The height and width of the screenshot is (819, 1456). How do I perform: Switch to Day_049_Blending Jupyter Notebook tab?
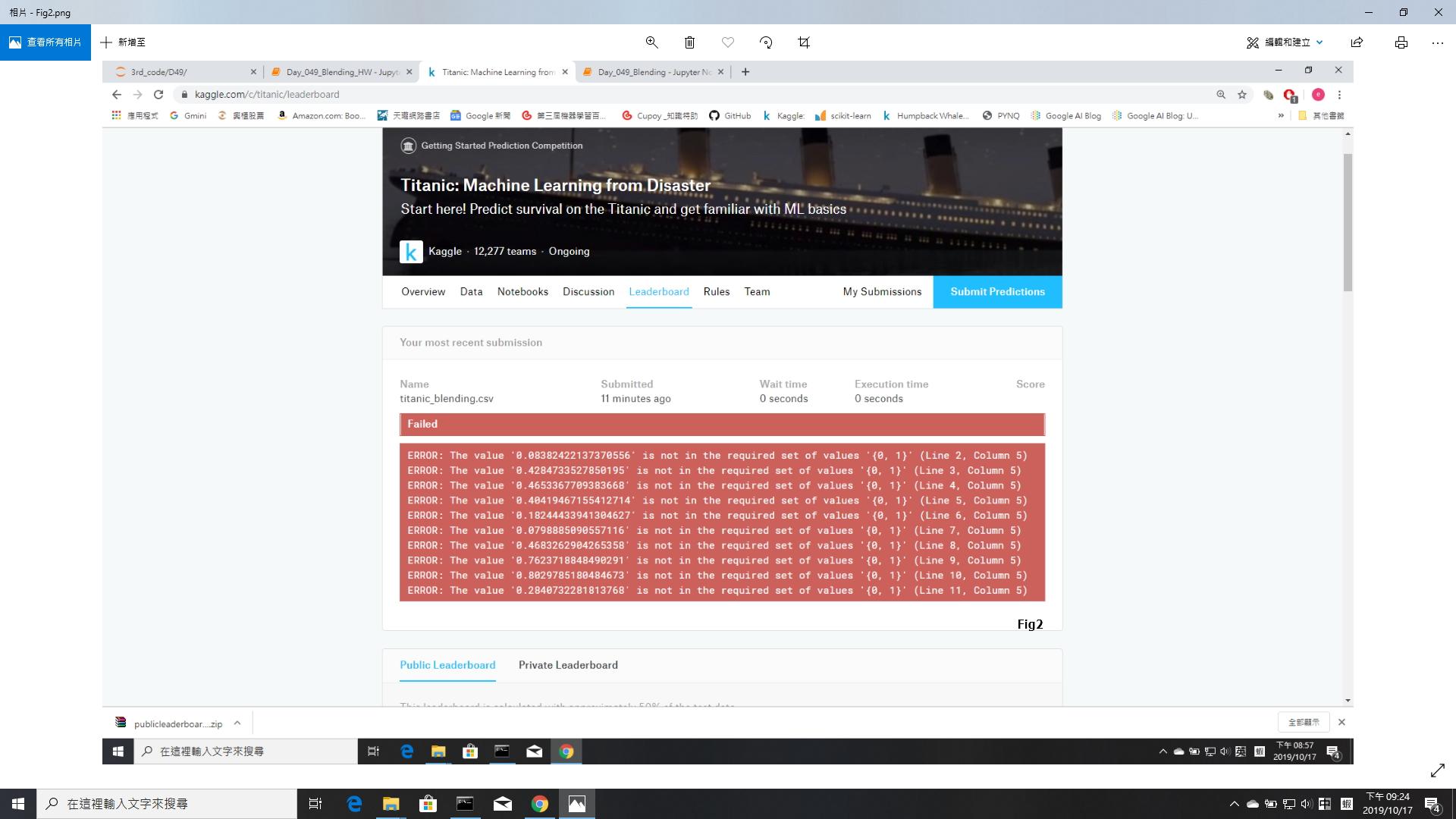tap(654, 72)
